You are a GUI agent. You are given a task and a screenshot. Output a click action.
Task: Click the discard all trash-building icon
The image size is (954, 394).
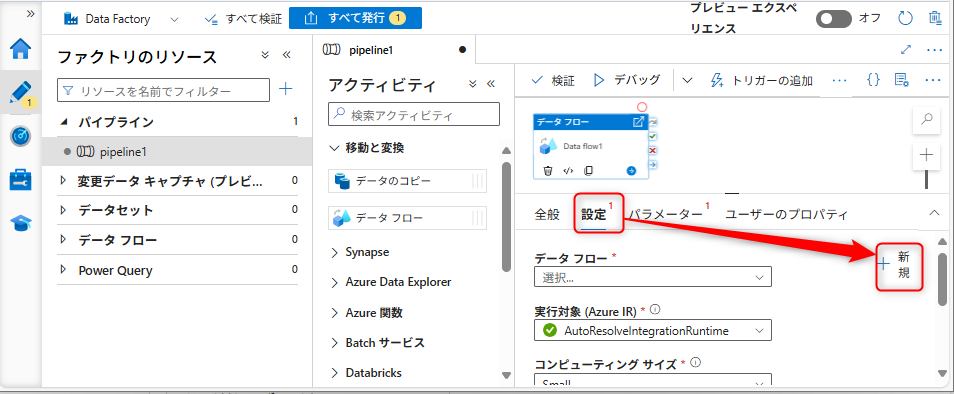[x=935, y=18]
